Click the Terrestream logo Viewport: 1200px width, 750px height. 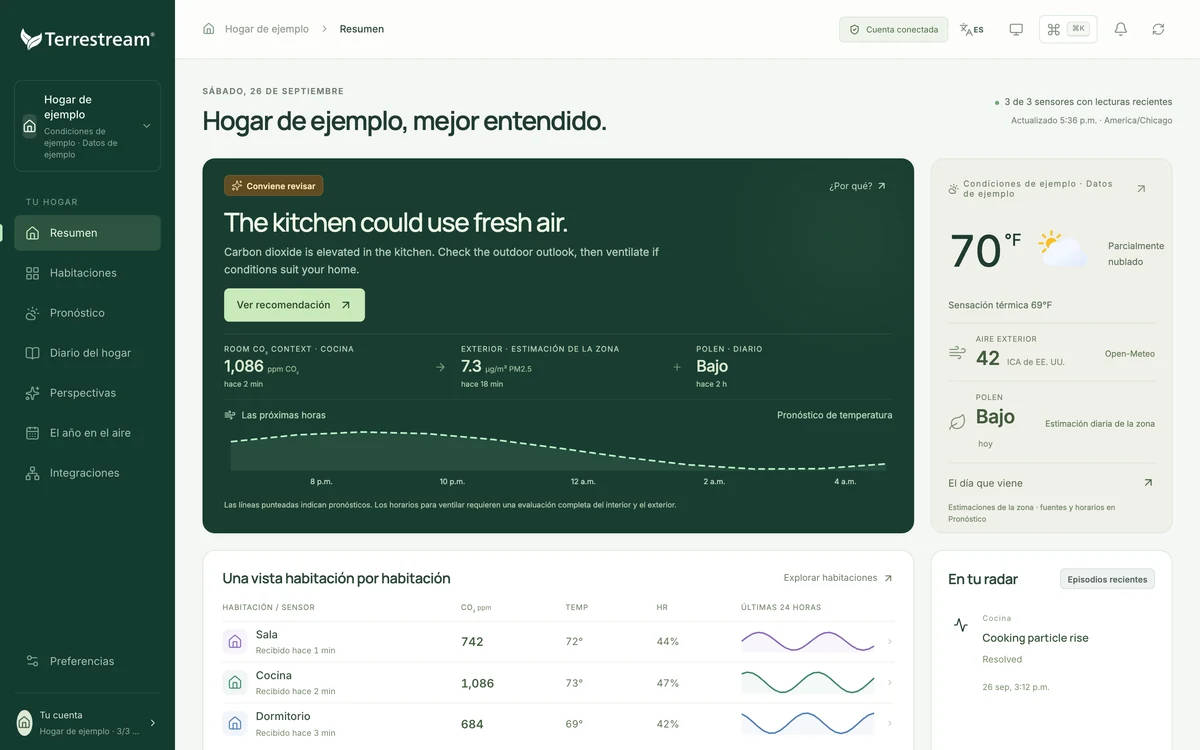tap(87, 39)
